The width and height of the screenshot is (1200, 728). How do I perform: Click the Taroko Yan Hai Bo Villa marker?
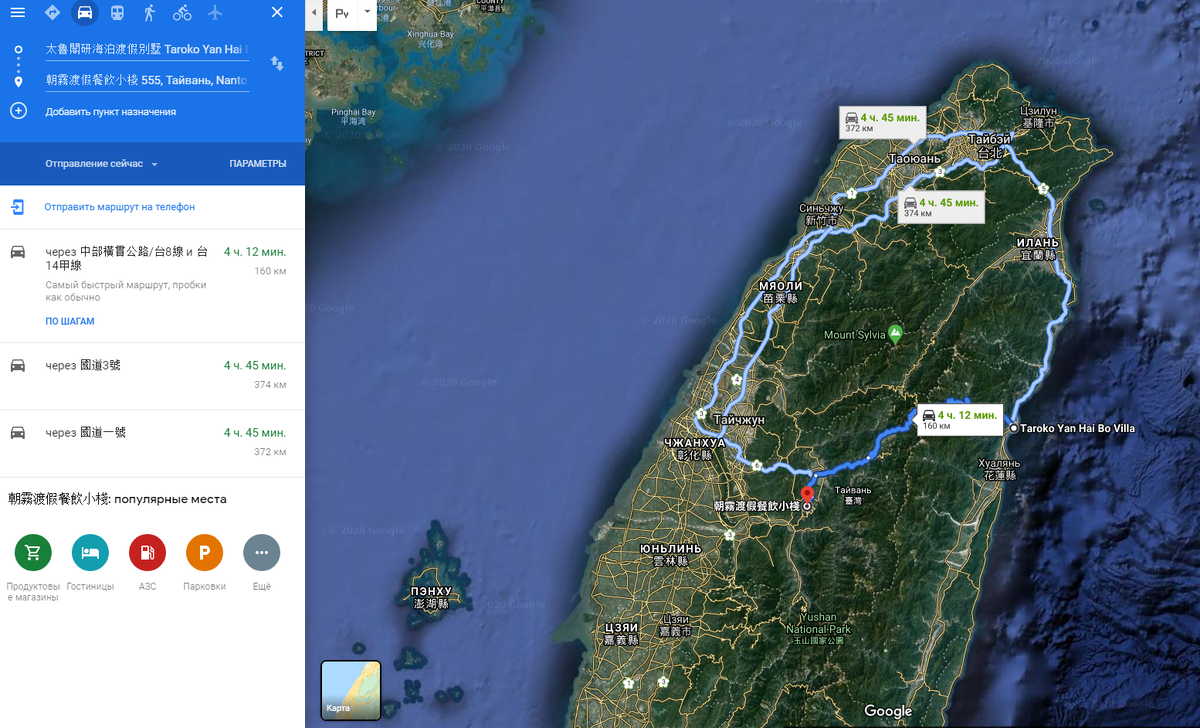[1014, 428]
